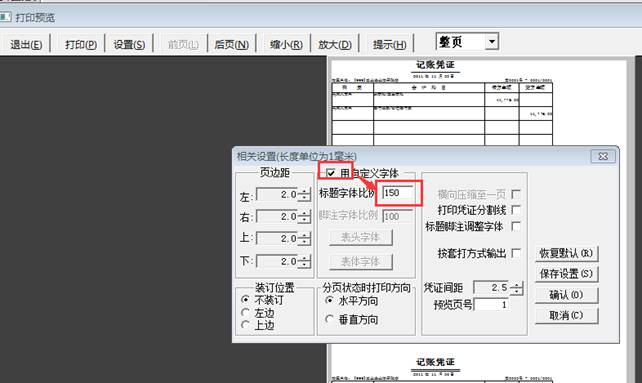Click the 提示(H) toolbar button
Screen dimensions: 642x383
click(x=389, y=44)
